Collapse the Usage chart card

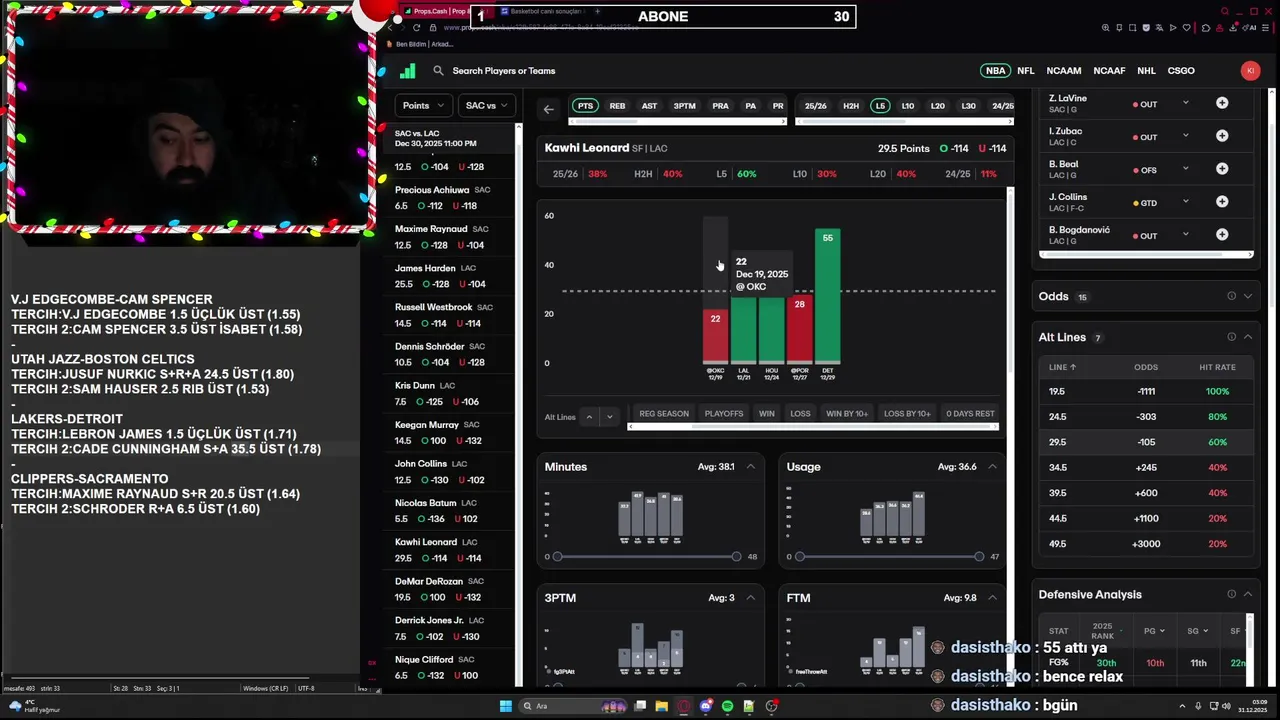(x=992, y=467)
